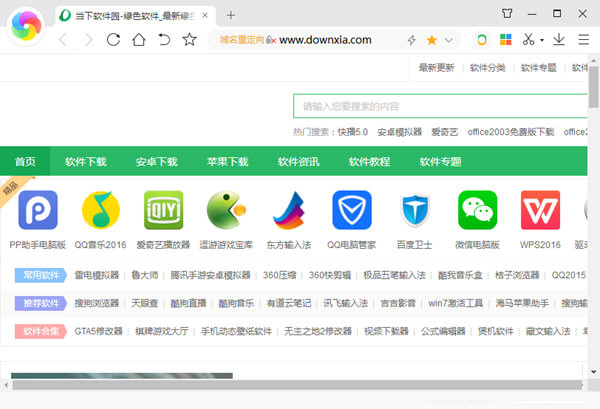Click the lightning speed-mode icon in address bar
600x409 pixels.
coord(411,40)
